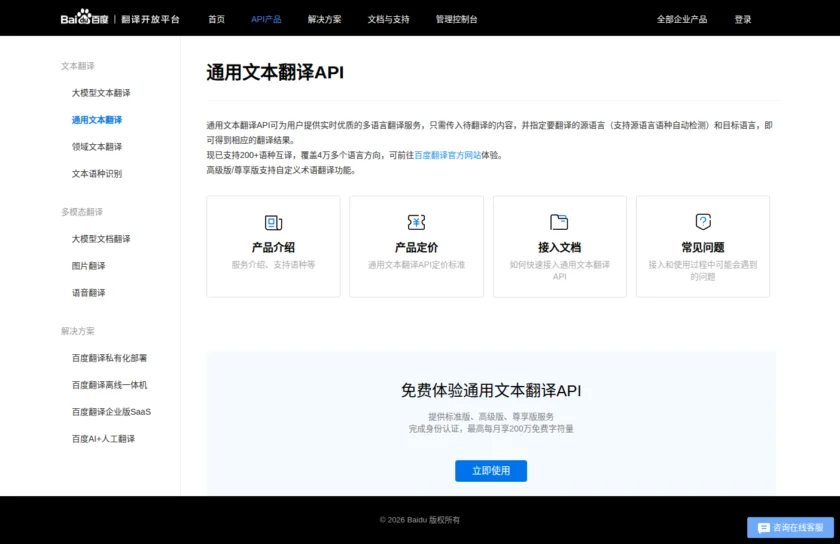Click the 登录 link in the header
Screen dimensions: 840x544
pyautogui.click(x=742, y=19)
